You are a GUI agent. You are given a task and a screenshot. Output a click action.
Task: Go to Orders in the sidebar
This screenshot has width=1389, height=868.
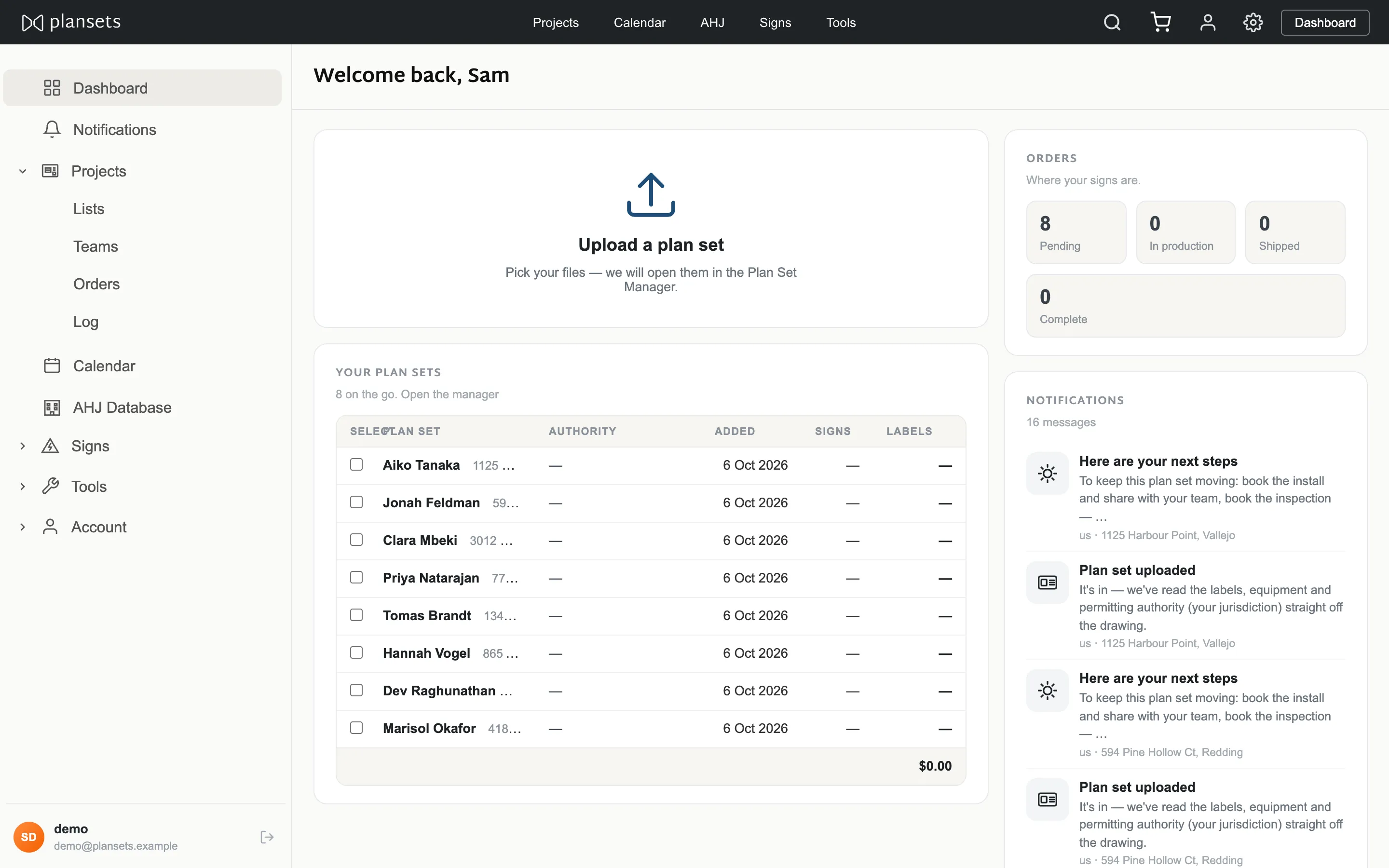coord(96,284)
